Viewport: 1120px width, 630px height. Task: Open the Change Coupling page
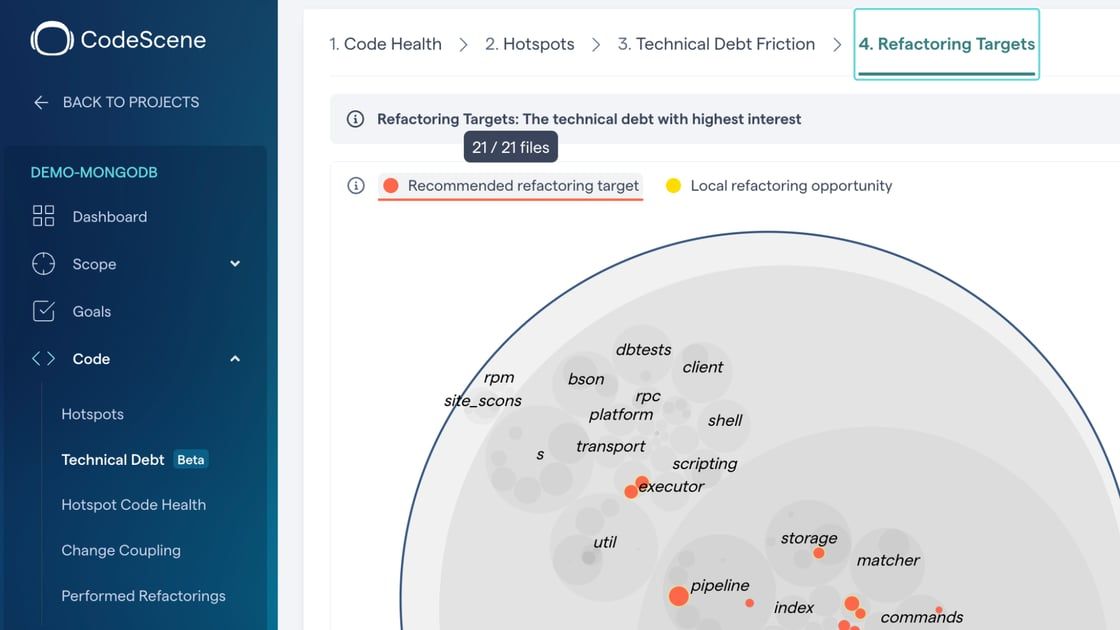[x=121, y=550]
